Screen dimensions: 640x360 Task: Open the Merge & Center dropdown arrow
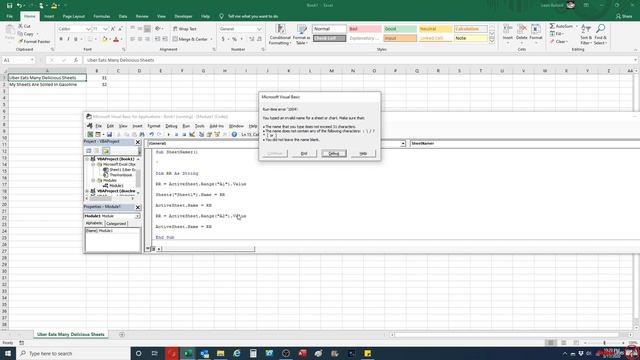tap(211, 39)
